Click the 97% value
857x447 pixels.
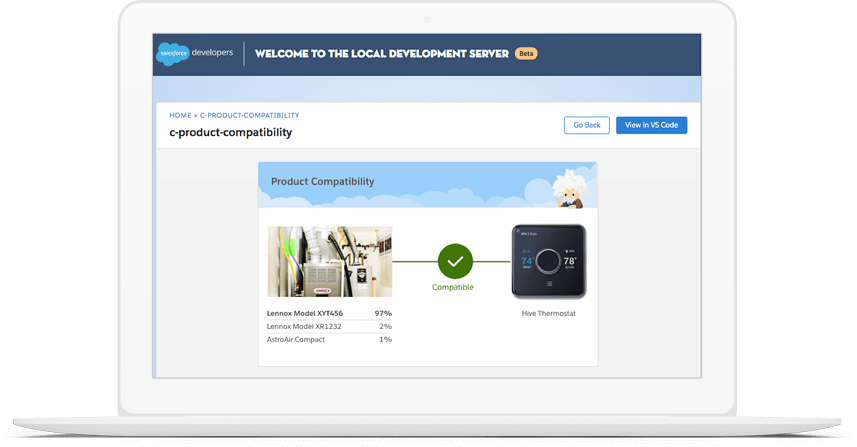[383, 313]
